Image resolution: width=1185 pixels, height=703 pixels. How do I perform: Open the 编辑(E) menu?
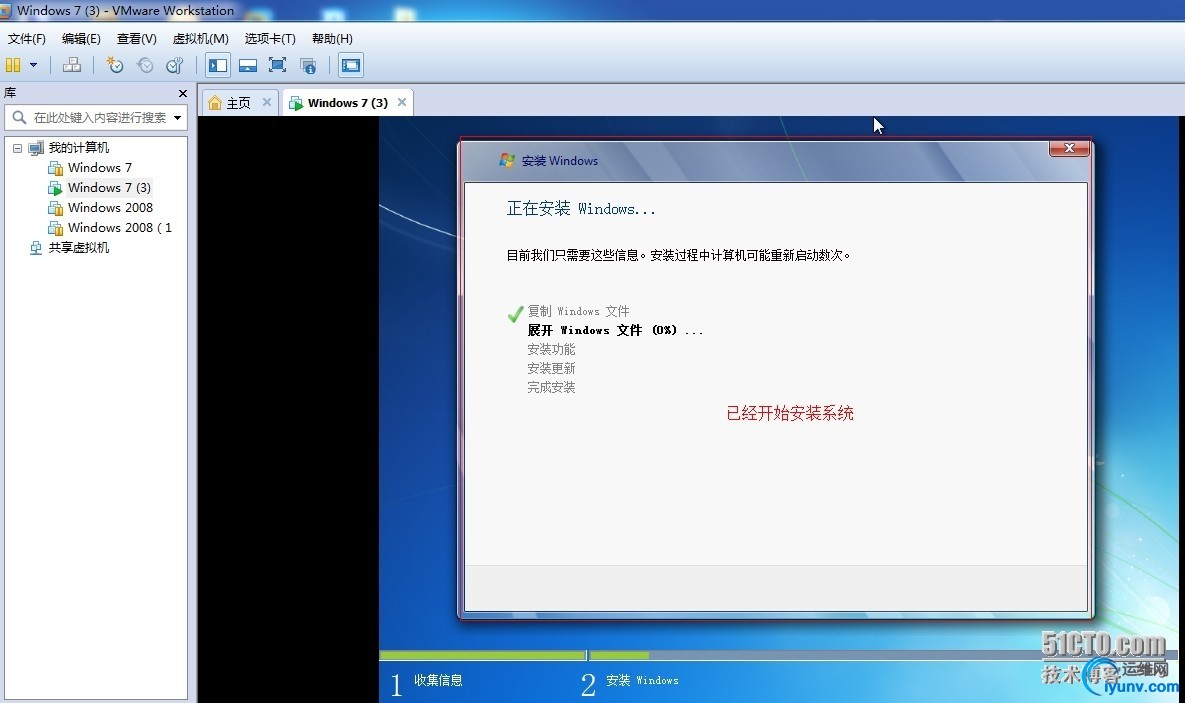(x=81, y=39)
